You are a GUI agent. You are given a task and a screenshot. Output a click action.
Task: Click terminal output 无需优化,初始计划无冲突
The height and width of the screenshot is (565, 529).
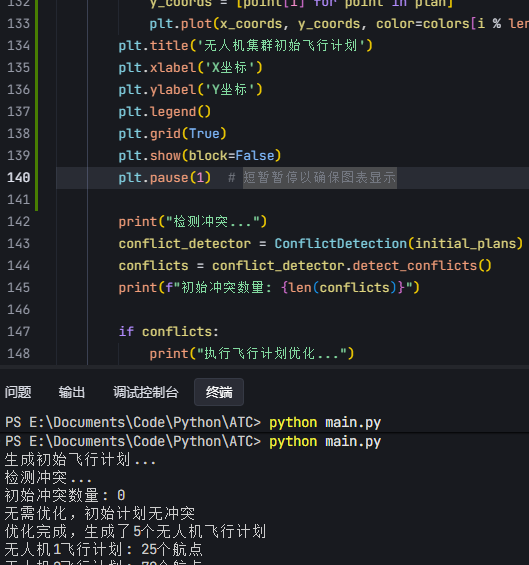[x=100, y=513]
